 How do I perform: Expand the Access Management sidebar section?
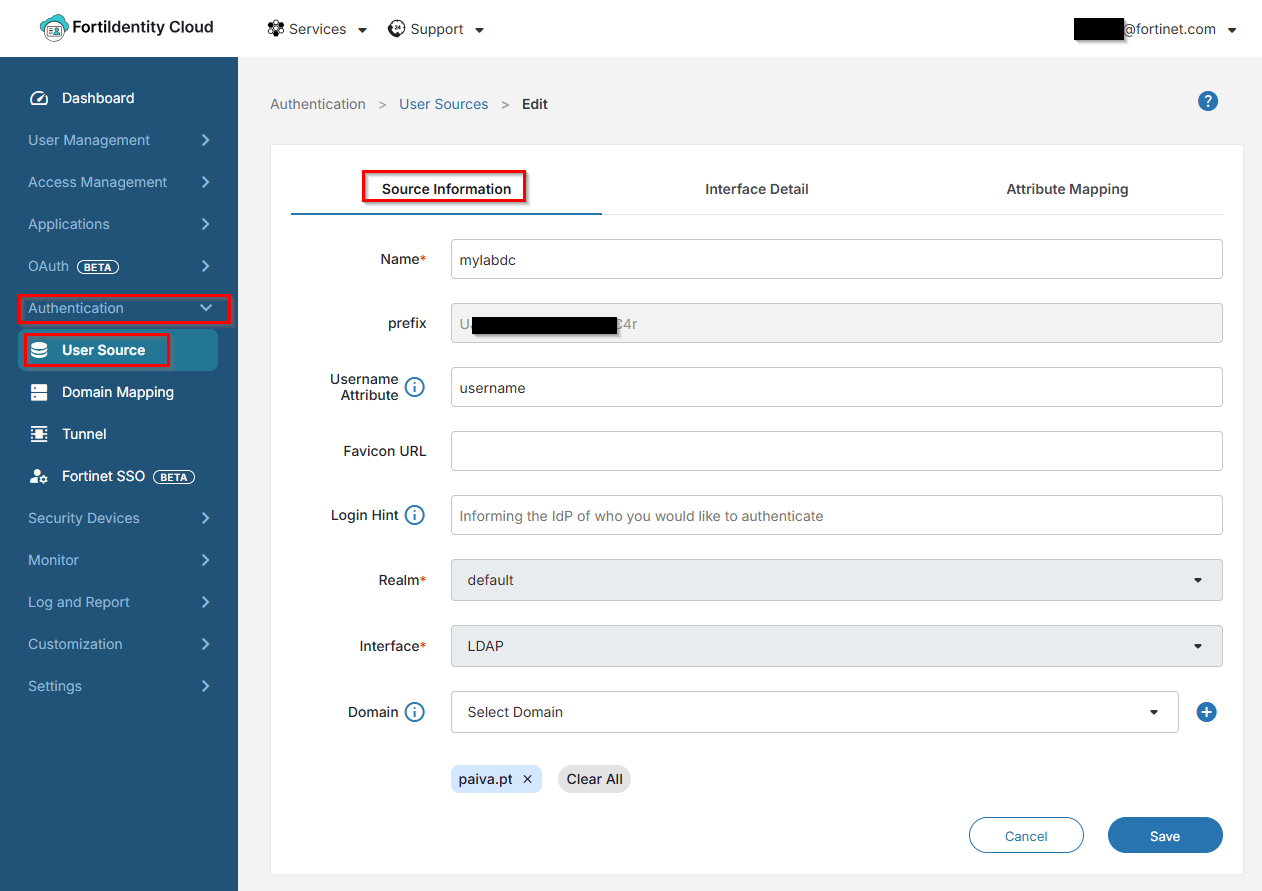tap(119, 182)
